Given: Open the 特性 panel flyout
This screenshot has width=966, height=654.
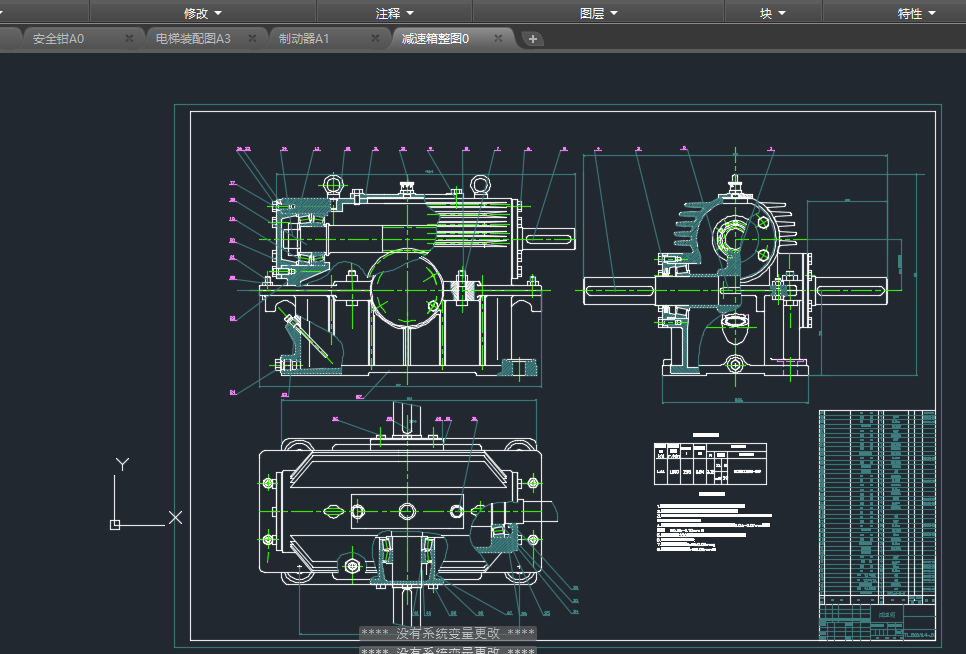Looking at the screenshot, I should click(916, 13).
